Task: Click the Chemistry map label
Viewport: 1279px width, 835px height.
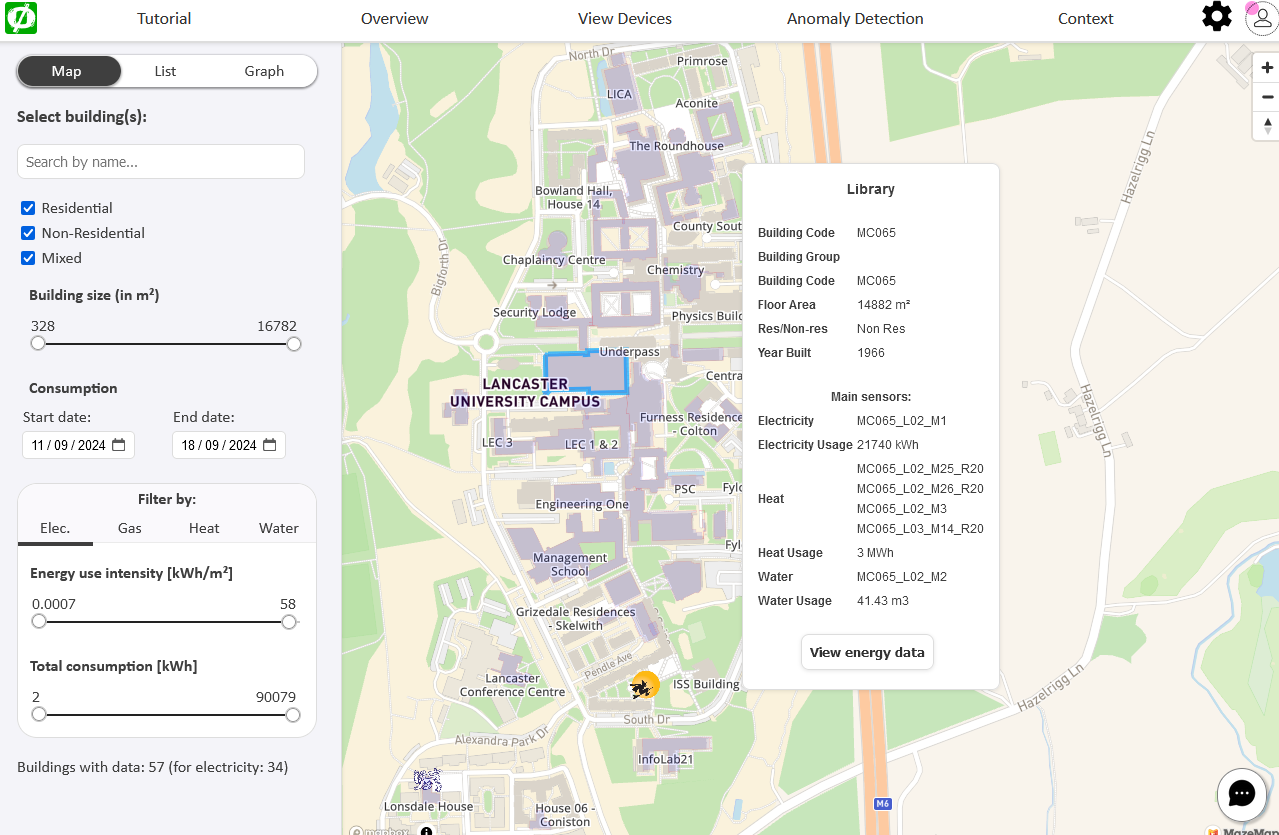Action: (x=676, y=270)
